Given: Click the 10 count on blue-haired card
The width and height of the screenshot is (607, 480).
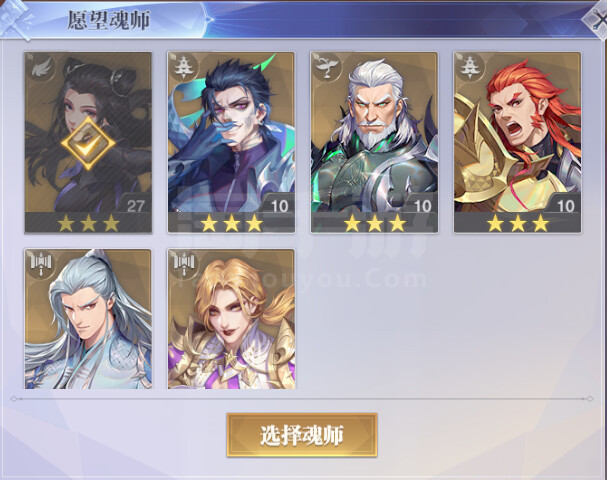Looking at the screenshot, I should 279,206.
